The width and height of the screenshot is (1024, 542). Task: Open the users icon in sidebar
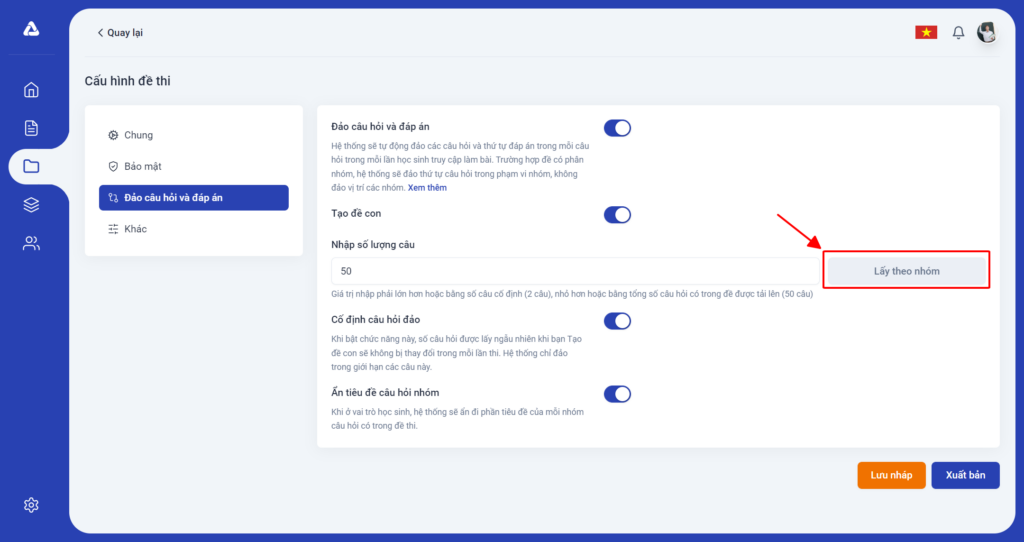31,244
